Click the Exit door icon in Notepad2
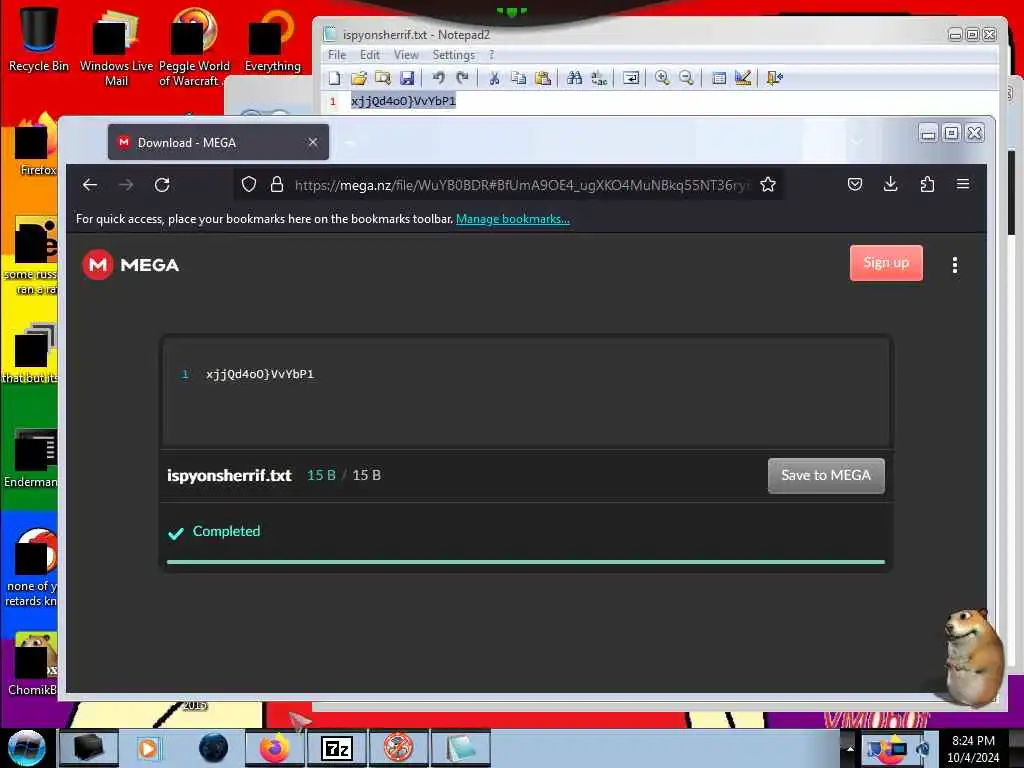Viewport: 1024px width, 768px height. coord(775,78)
